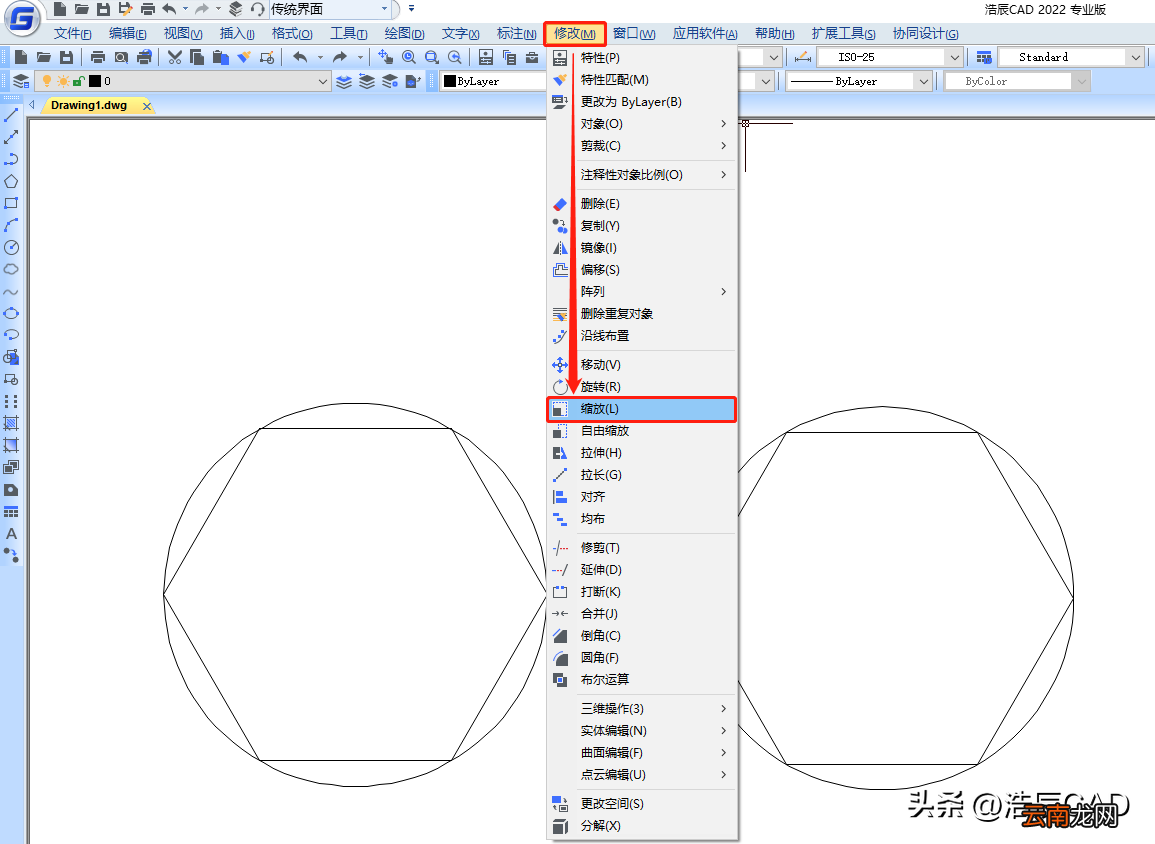
Task: Select the Line drawing tool
Action: 11,115
